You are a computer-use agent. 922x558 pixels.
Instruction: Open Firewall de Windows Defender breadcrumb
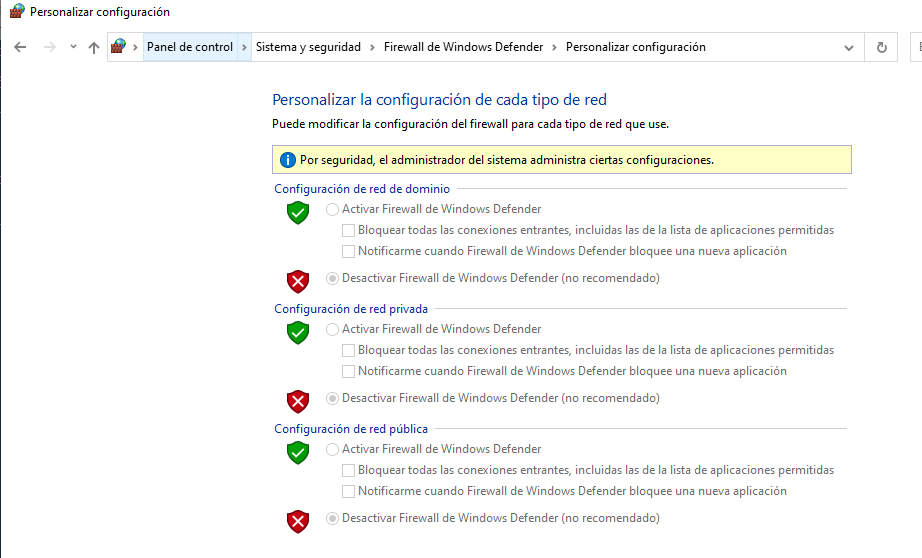point(463,47)
